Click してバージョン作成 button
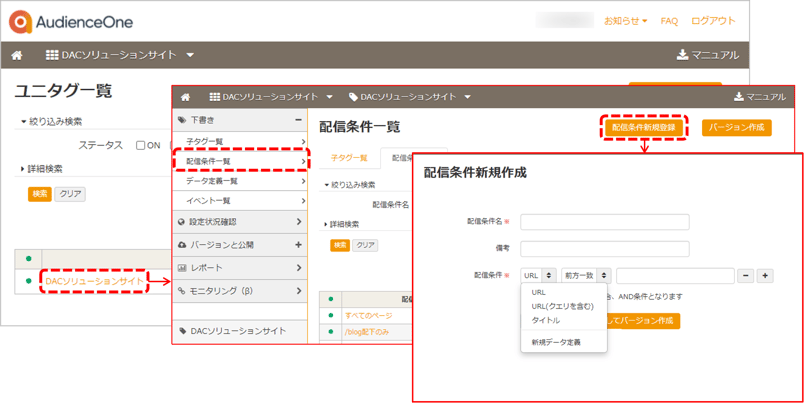804x403 pixels. 643,320
